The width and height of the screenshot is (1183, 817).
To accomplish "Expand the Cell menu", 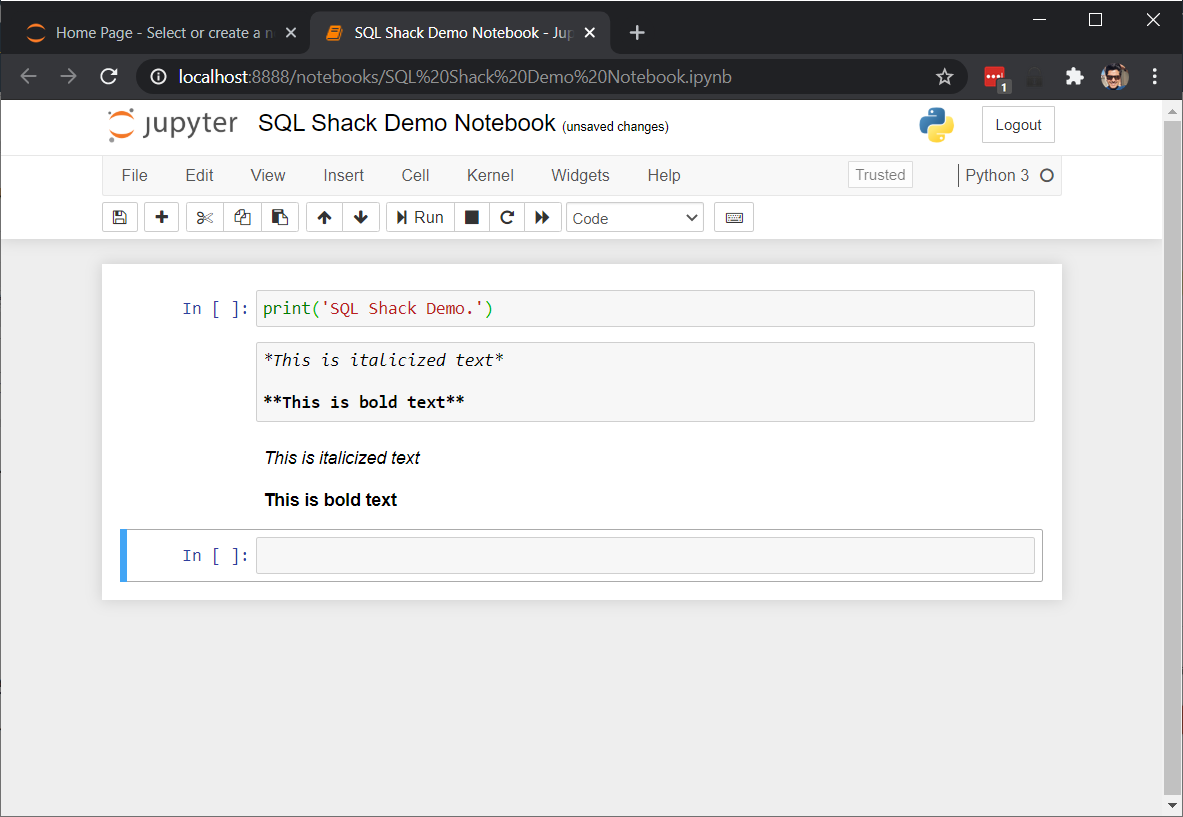I will coord(415,175).
